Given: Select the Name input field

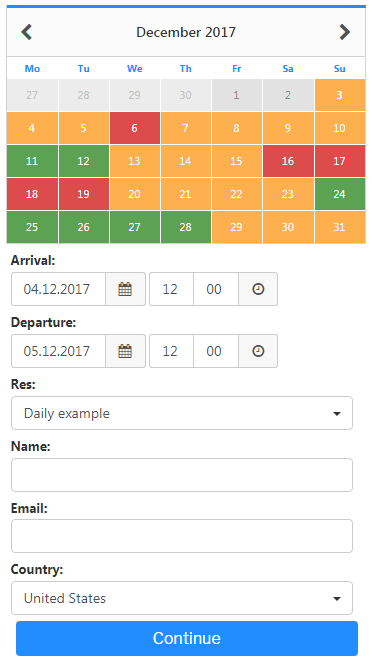Looking at the screenshot, I should [x=182, y=475].
